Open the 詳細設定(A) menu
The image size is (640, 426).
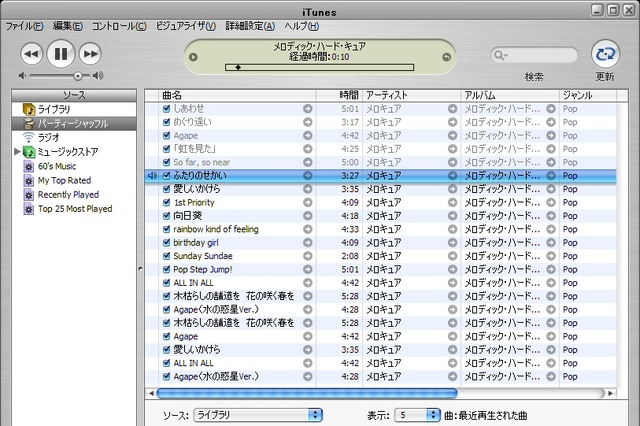tap(250, 26)
